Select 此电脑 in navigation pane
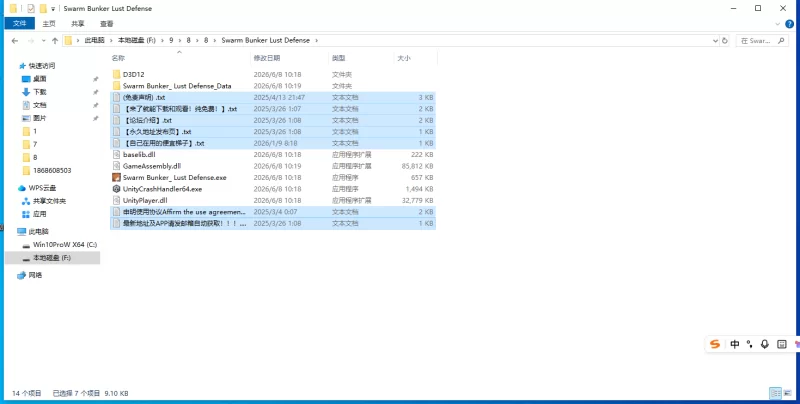 [x=39, y=231]
